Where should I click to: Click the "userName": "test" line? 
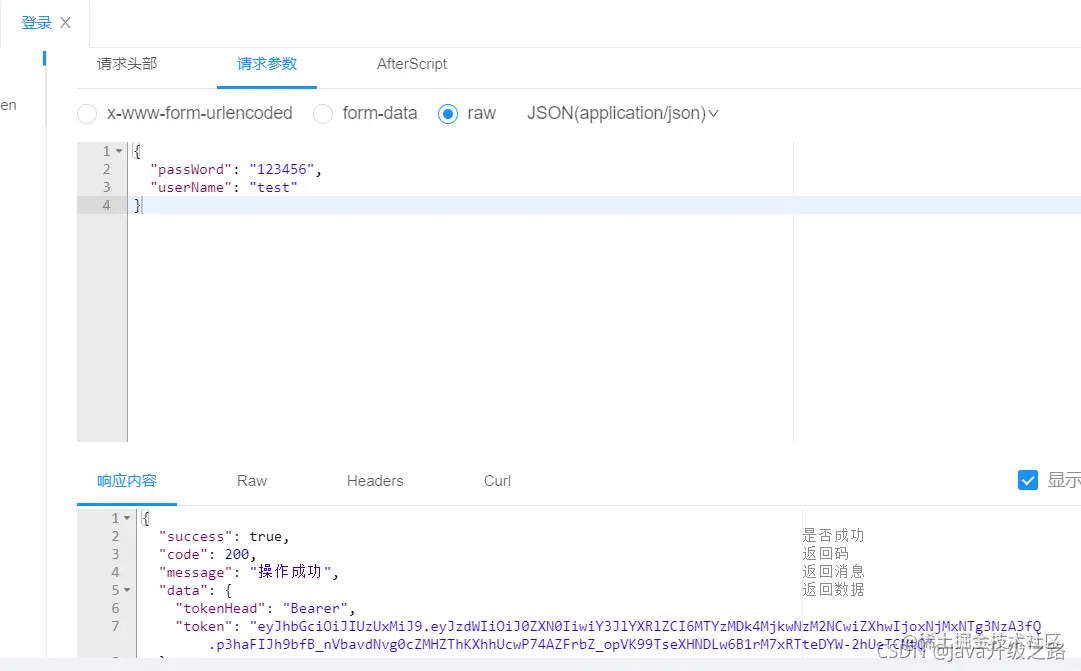pyautogui.click(x=224, y=187)
